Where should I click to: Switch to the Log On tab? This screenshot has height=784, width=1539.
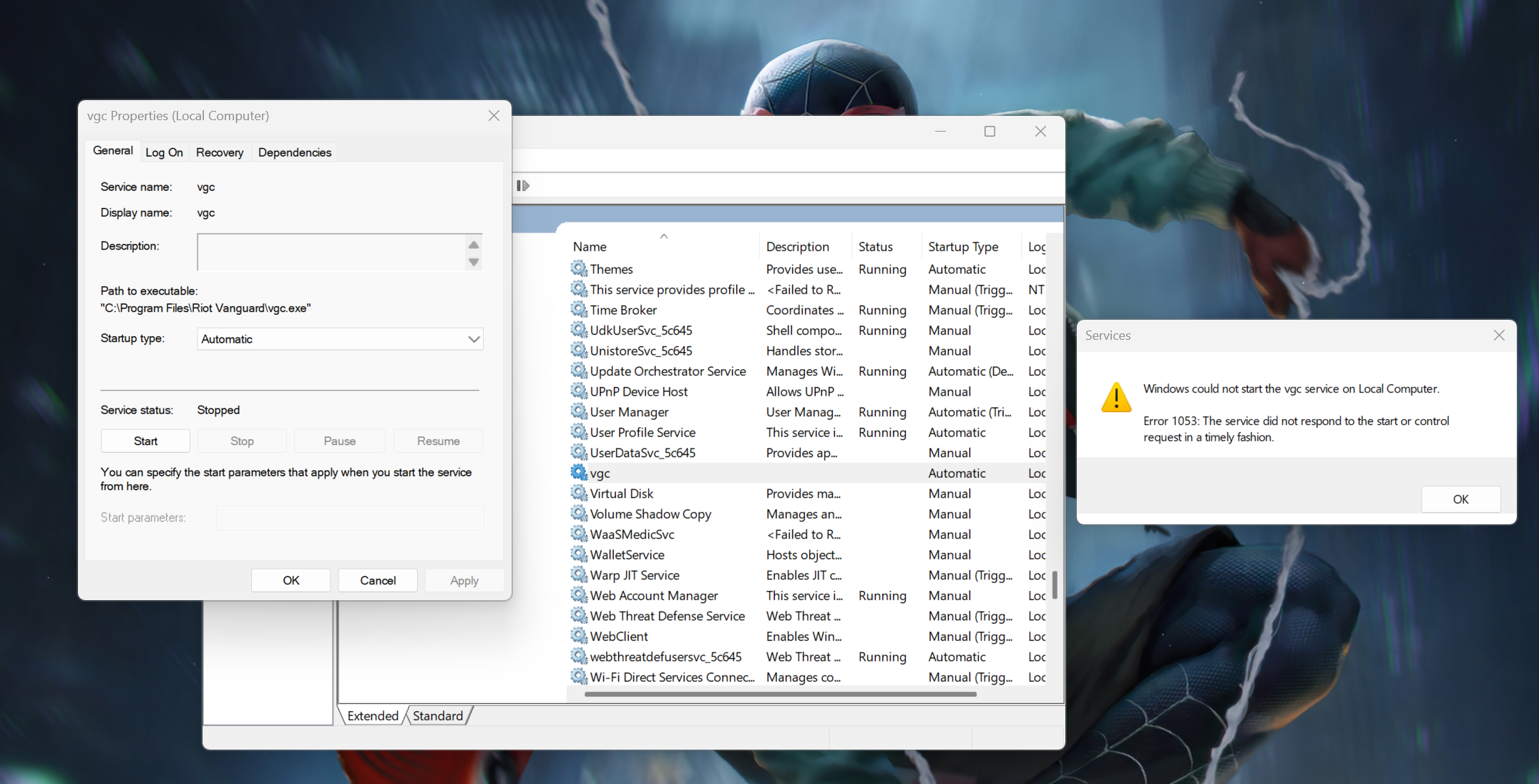click(164, 152)
